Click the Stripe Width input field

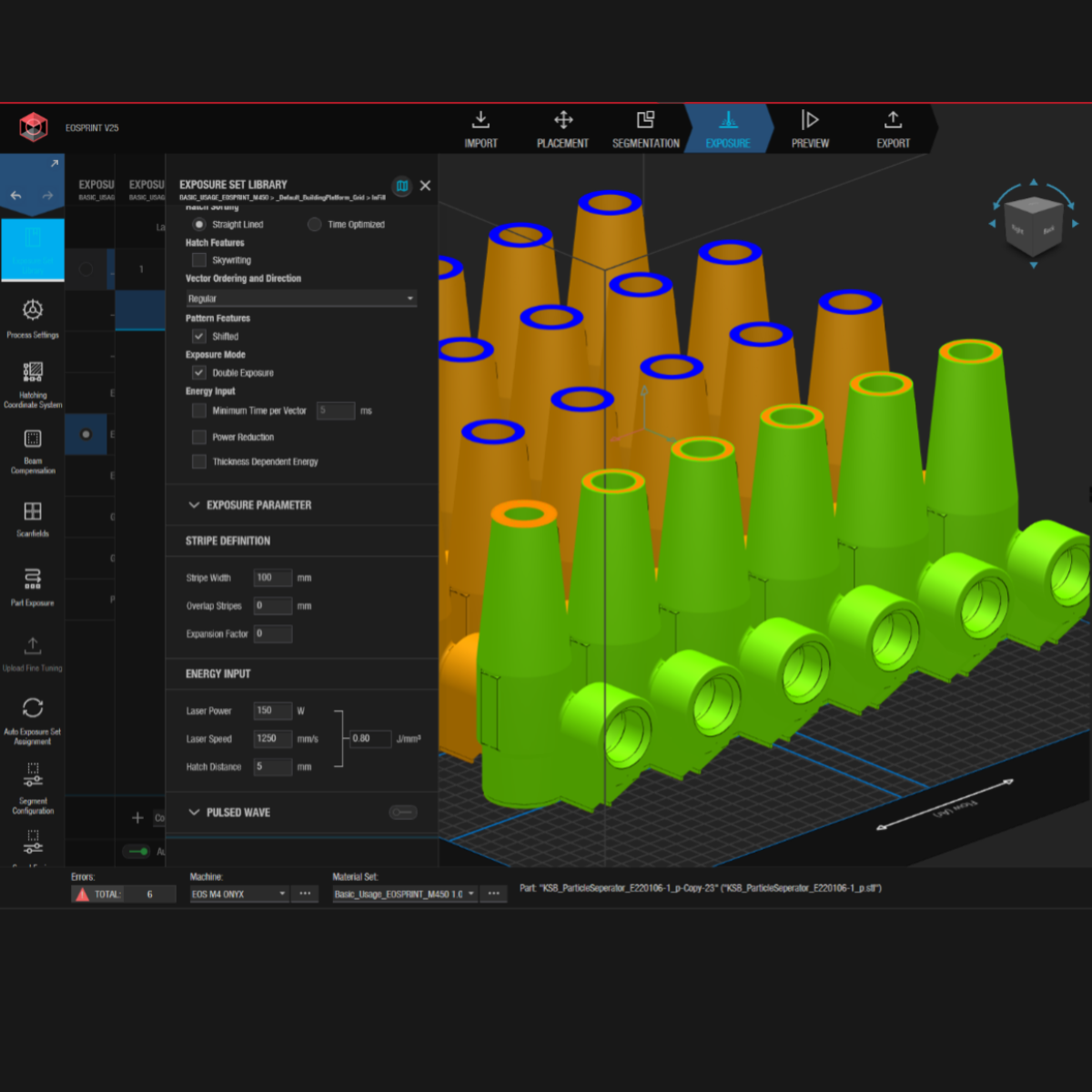coord(273,578)
